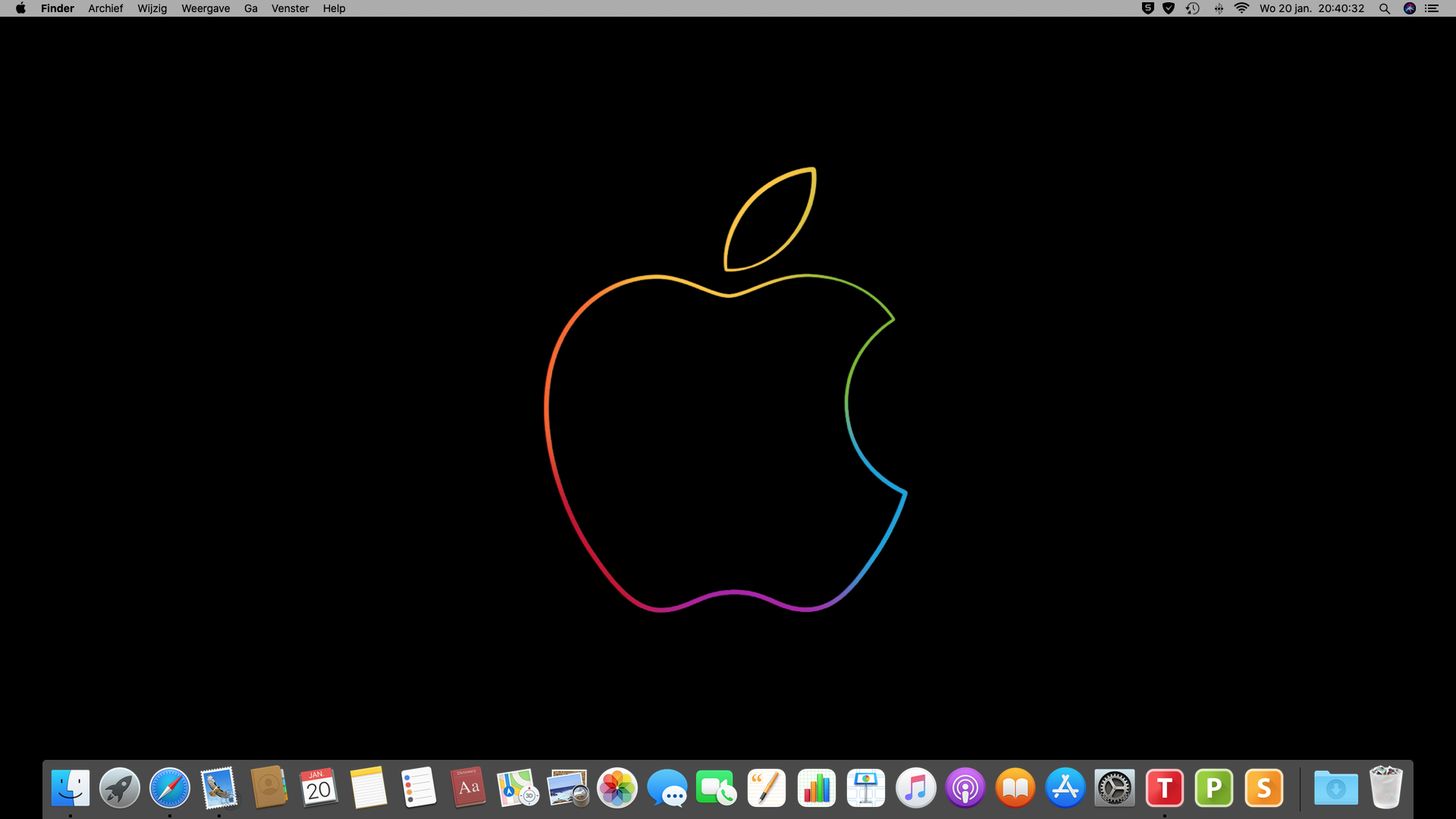Open the Pages app
This screenshot has width=1456, height=819.
point(767,788)
